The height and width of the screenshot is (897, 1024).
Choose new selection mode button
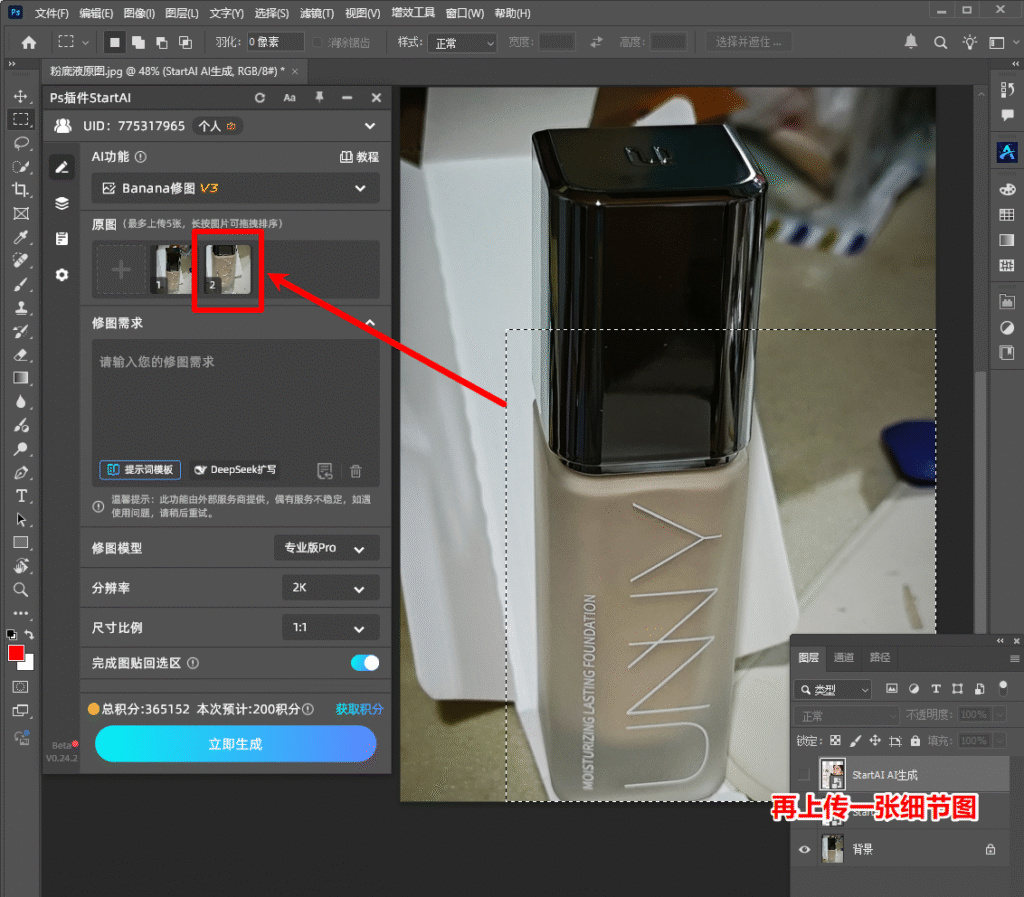pos(115,42)
